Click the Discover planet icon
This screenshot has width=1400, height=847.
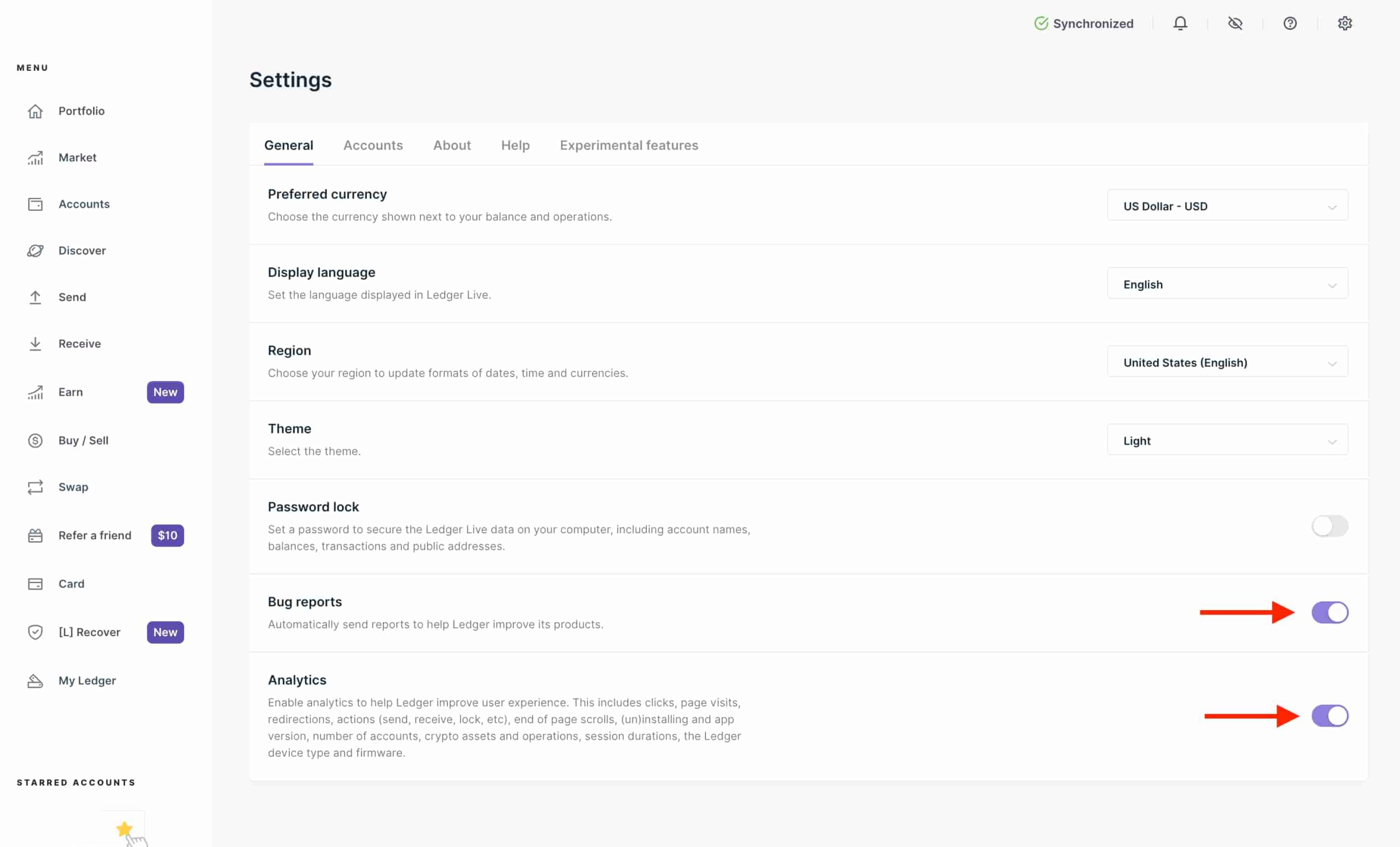[x=35, y=251]
